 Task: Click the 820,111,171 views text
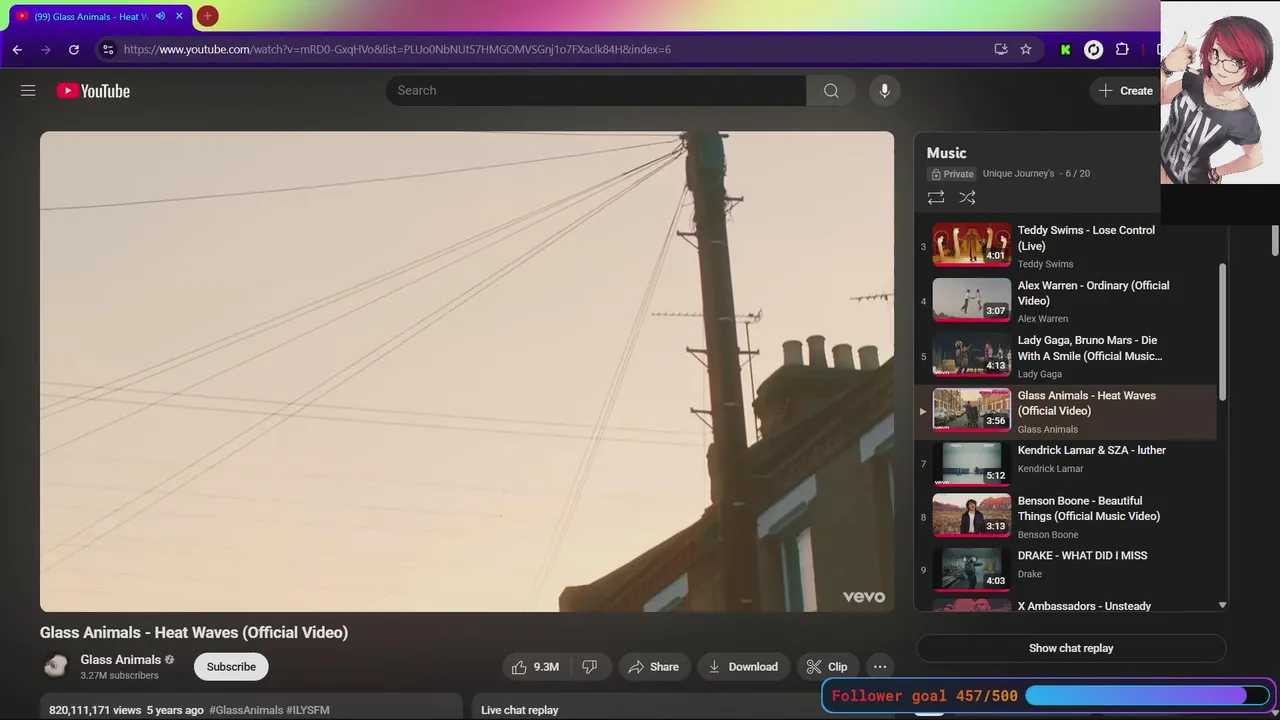tap(95, 710)
